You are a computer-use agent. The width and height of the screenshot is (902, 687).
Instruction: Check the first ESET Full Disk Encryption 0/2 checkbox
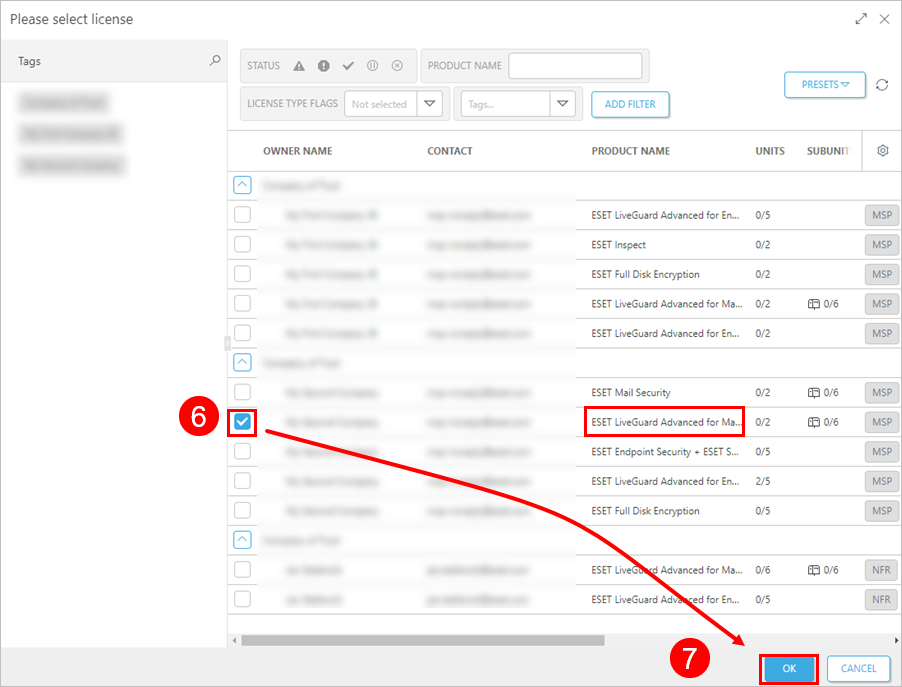click(x=242, y=274)
